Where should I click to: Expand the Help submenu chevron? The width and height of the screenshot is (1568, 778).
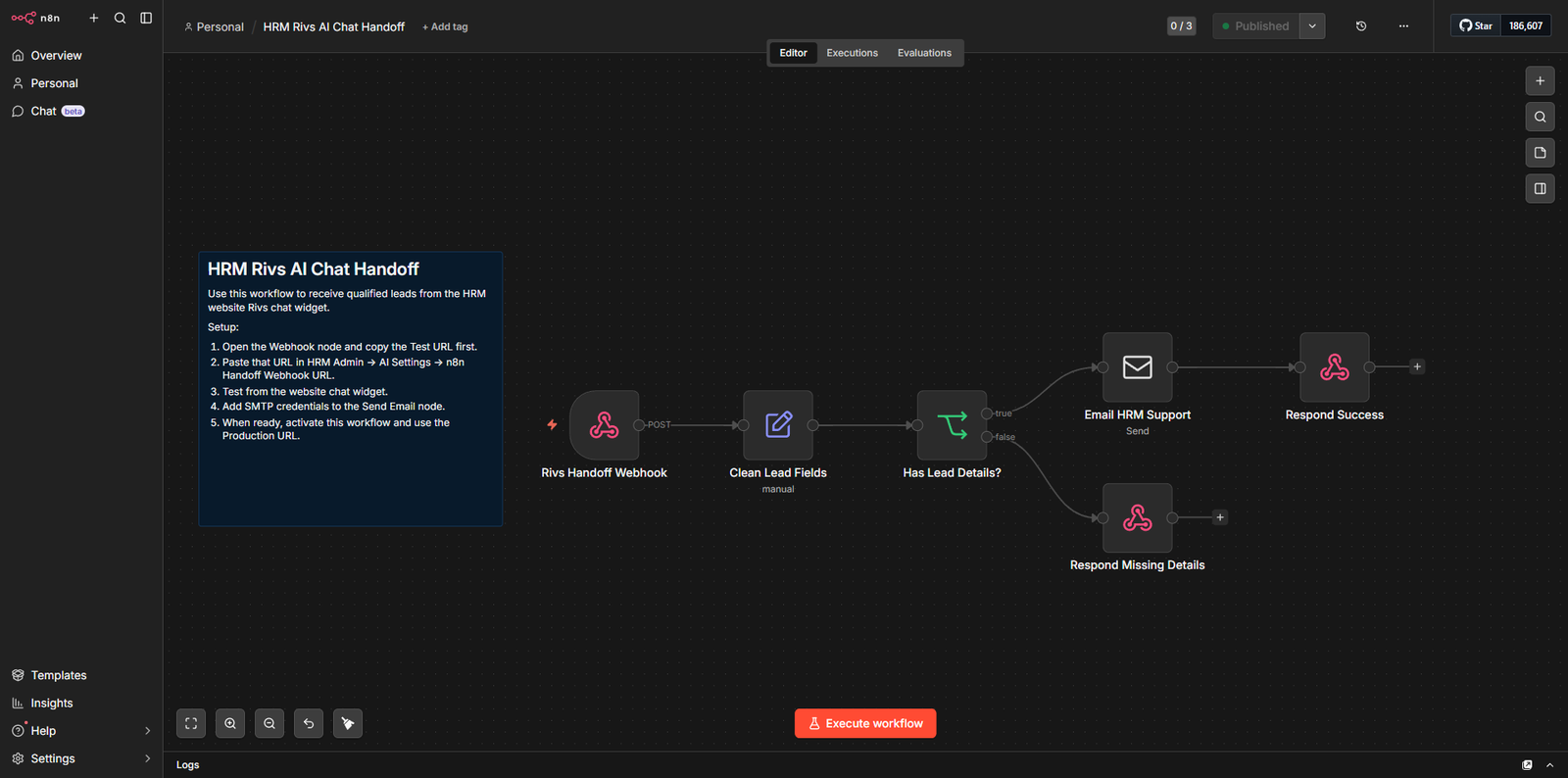click(148, 731)
